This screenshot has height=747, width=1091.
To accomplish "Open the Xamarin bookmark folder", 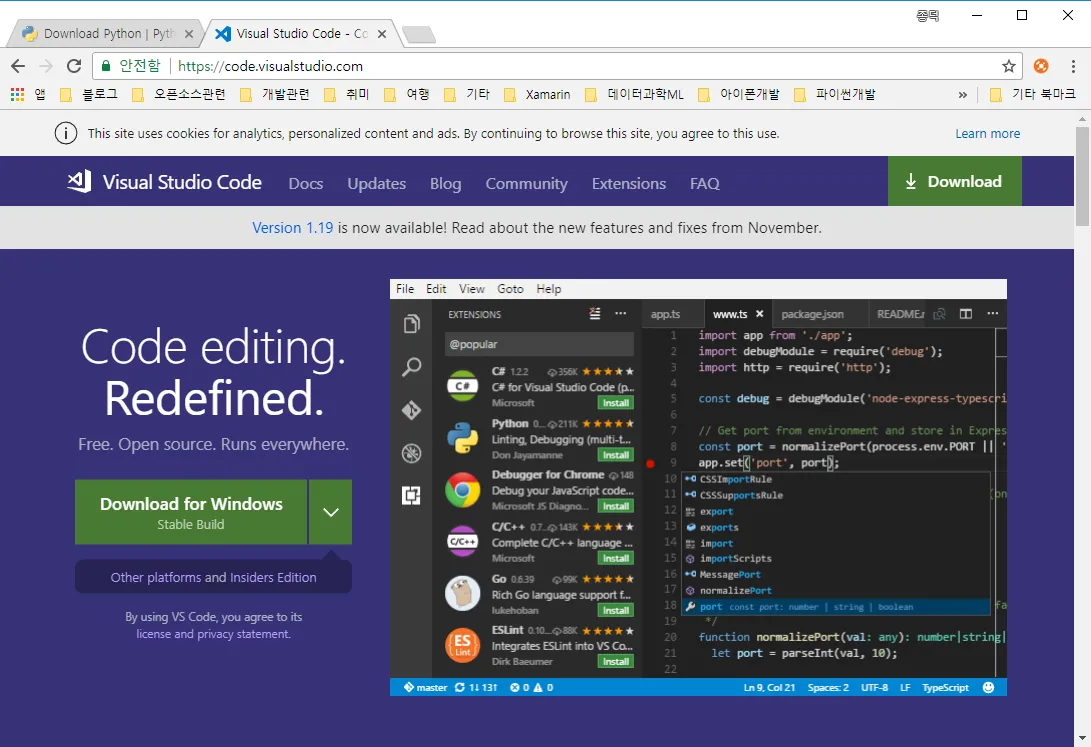I will pyautogui.click(x=537, y=95).
